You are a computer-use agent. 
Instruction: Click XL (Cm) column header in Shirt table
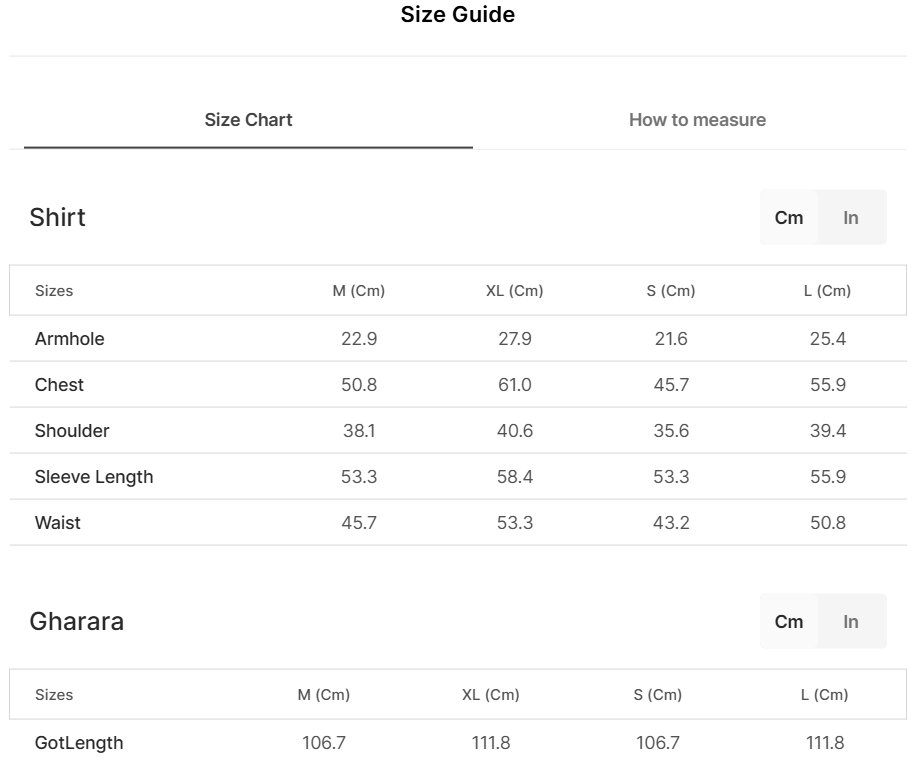514,291
